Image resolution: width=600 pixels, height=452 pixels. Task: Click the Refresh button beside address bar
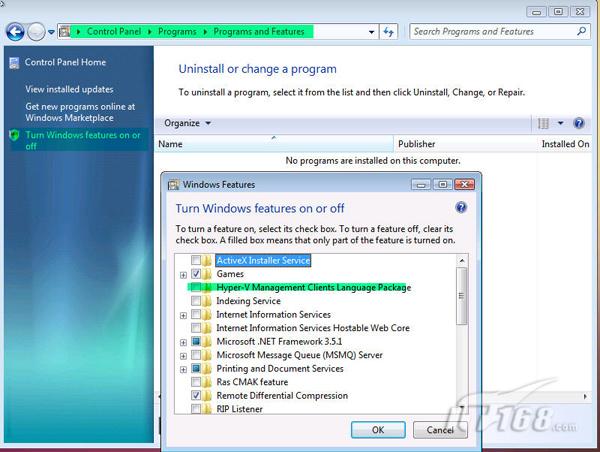point(389,32)
